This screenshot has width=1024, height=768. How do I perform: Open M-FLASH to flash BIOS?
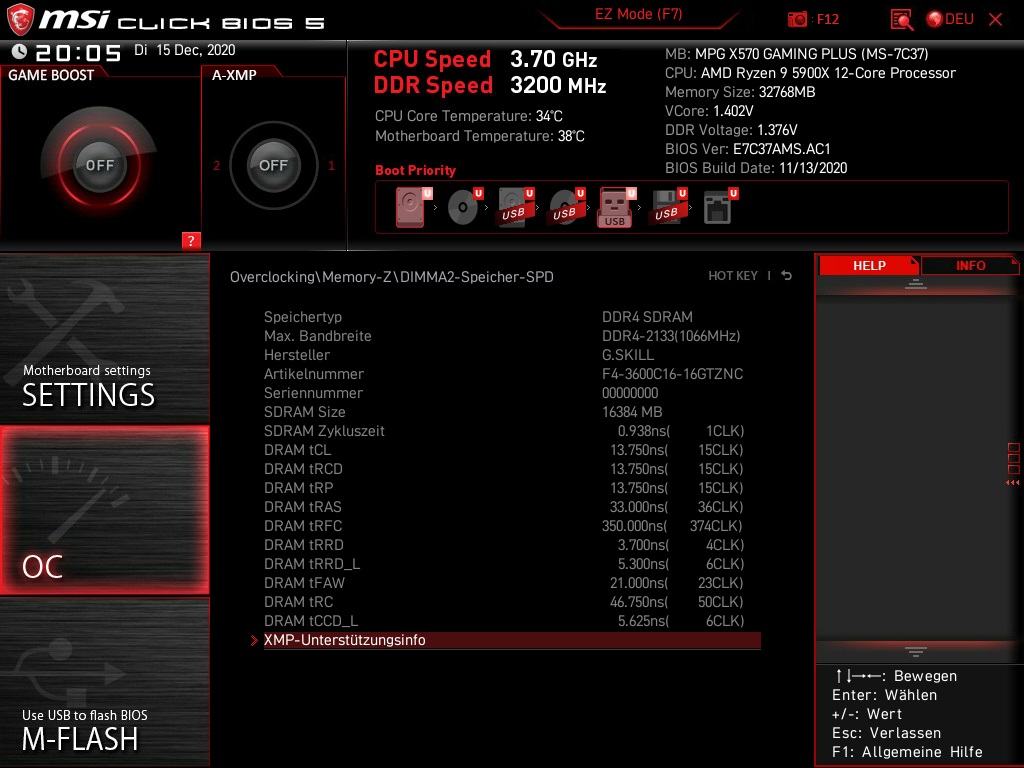pos(104,682)
